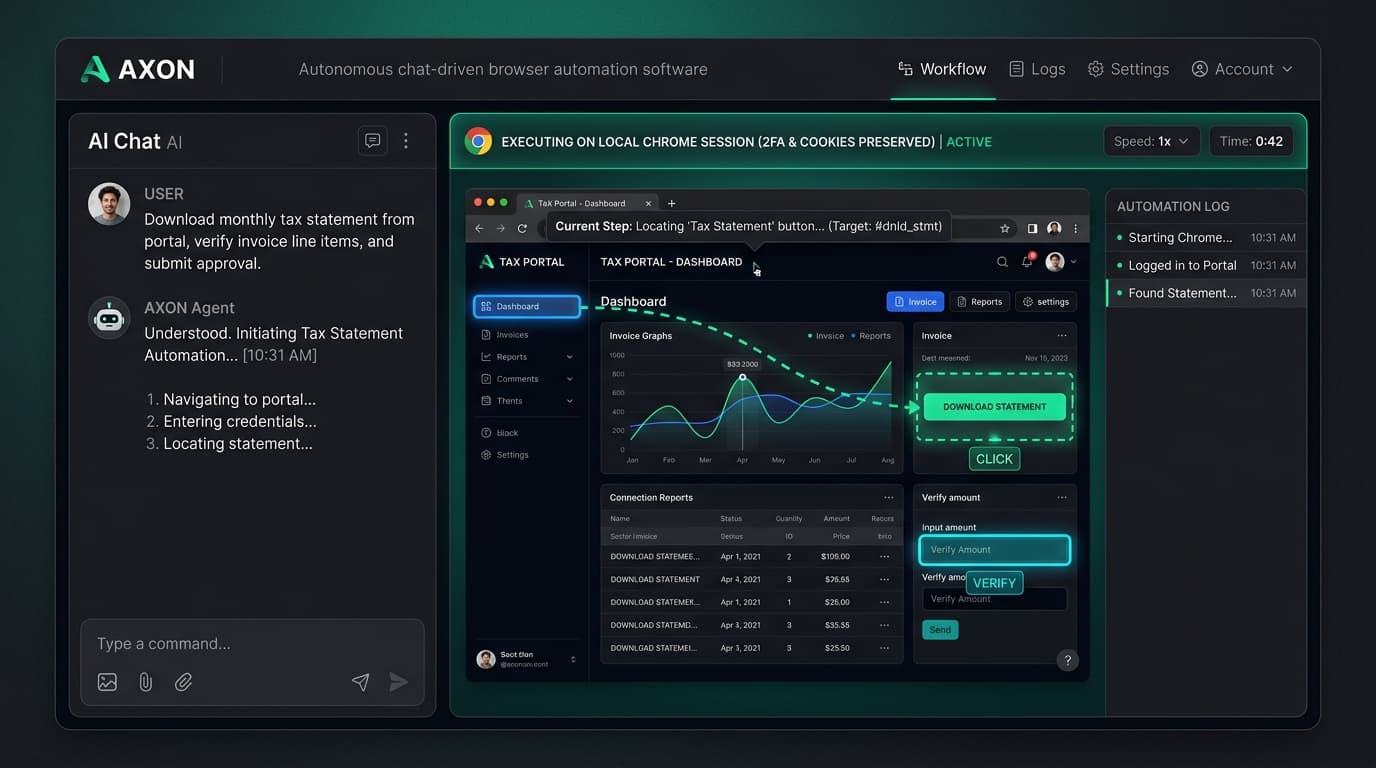Select Dashboard in the Tax Portal sidebar
The height and width of the screenshot is (768, 1376).
click(x=527, y=307)
